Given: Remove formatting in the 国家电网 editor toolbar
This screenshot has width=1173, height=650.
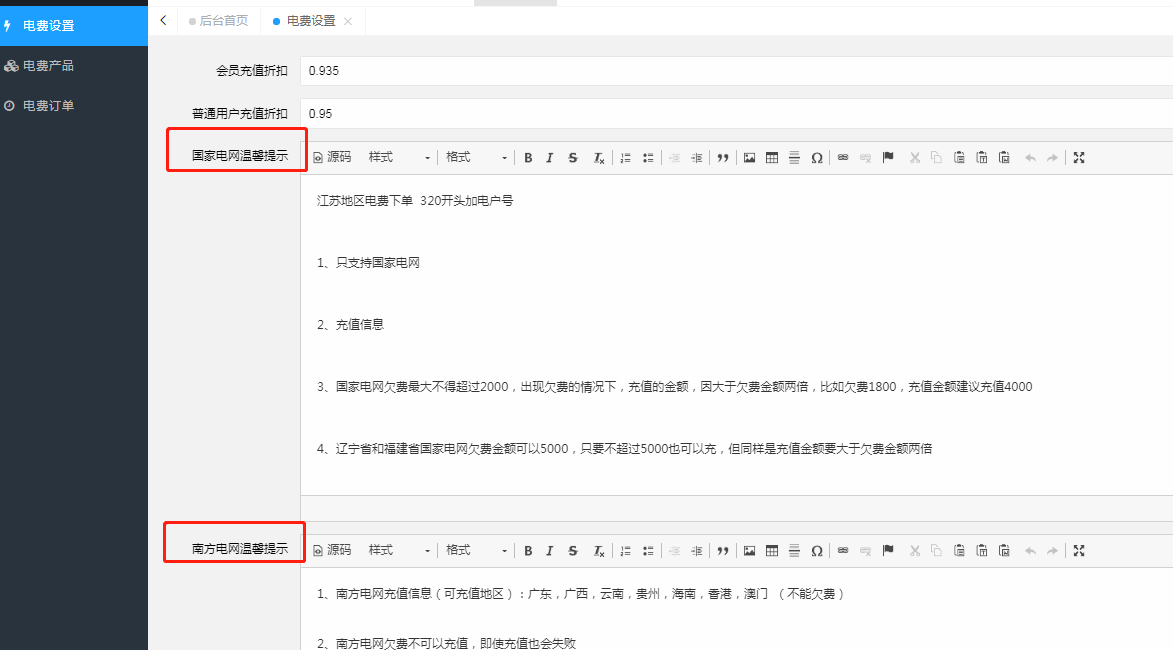Looking at the screenshot, I should pyautogui.click(x=598, y=158).
